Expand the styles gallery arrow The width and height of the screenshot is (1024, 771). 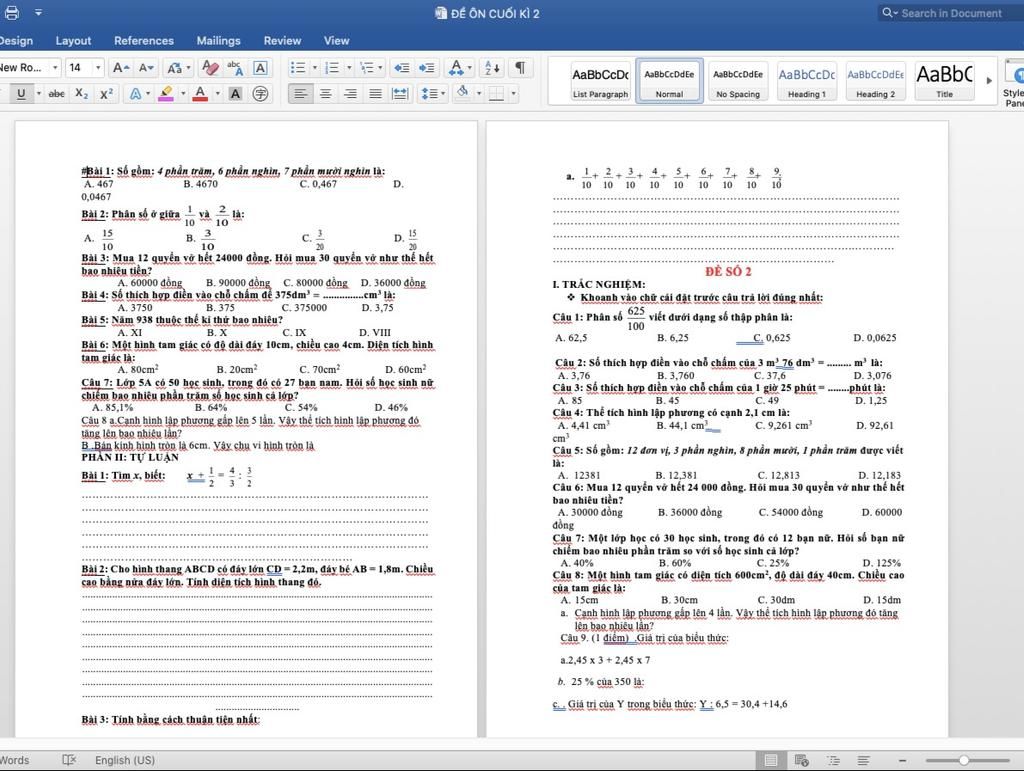[989, 81]
